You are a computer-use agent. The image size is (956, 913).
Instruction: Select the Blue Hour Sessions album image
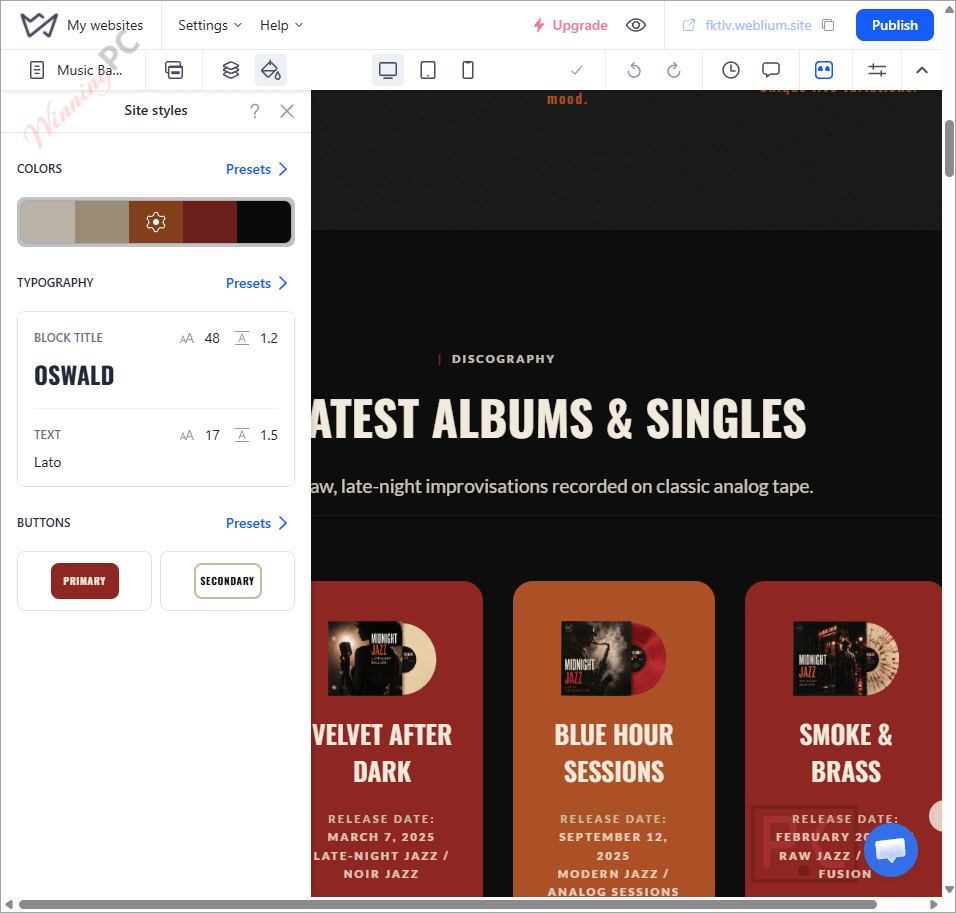(x=613, y=658)
